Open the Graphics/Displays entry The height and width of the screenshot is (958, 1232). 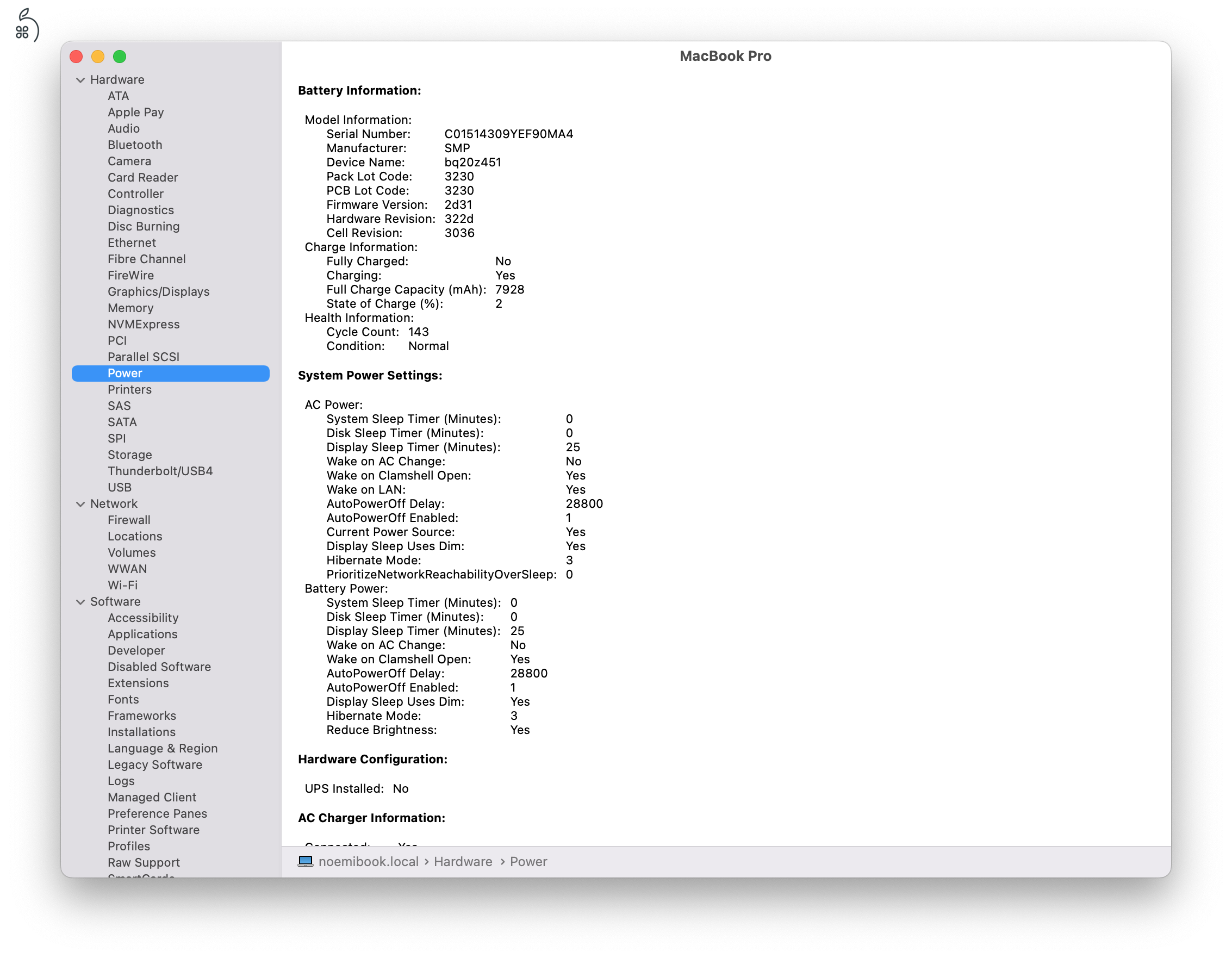pyautogui.click(x=159, y=291)
